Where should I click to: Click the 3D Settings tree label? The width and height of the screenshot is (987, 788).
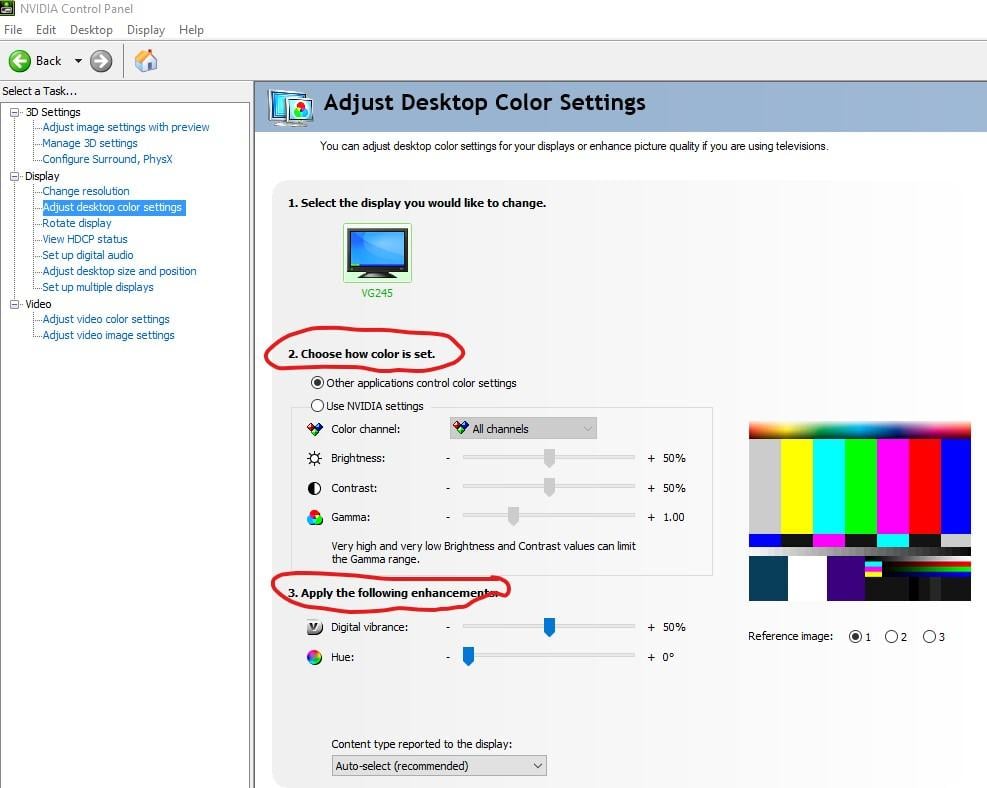(53, 112)
